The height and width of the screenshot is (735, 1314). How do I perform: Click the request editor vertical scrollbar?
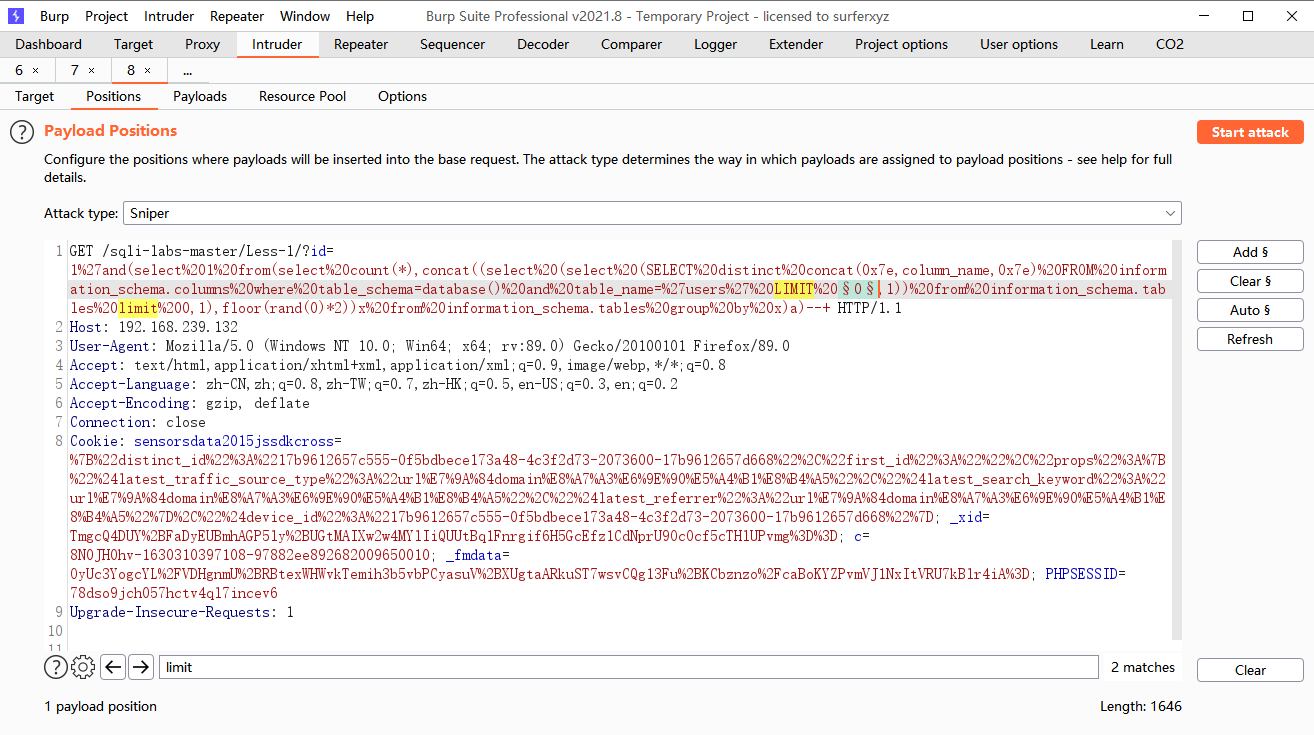click(x=1176, y=440)
